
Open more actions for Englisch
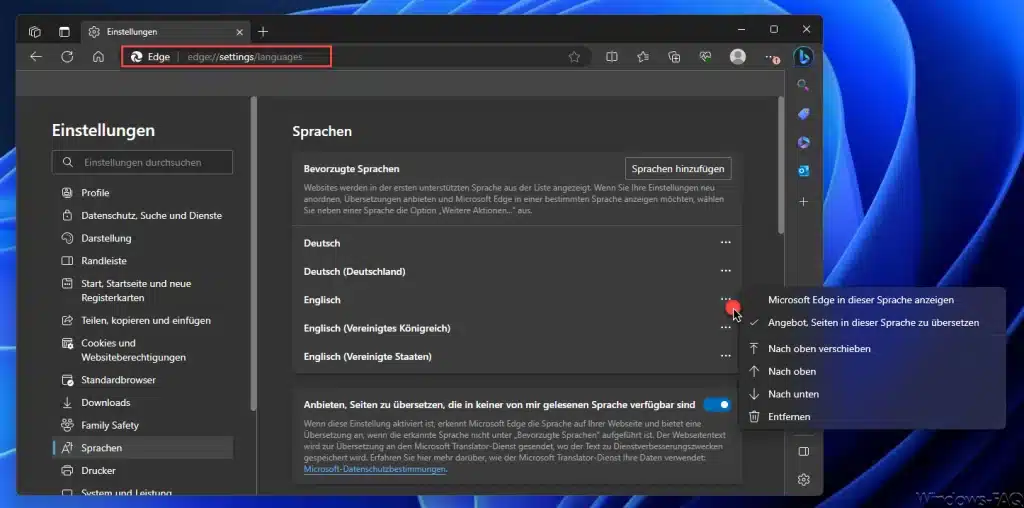coord(726,299)
